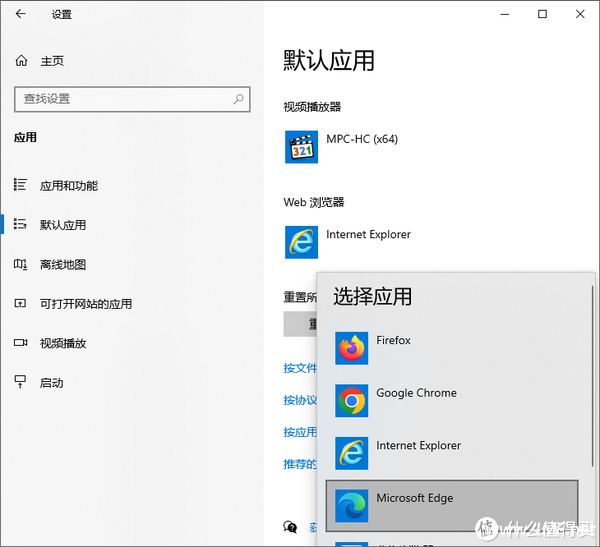The width and height of the screenshot is (600, 547).
Task: Click the back arrow in title bar
Action: [x=21, y=15]
